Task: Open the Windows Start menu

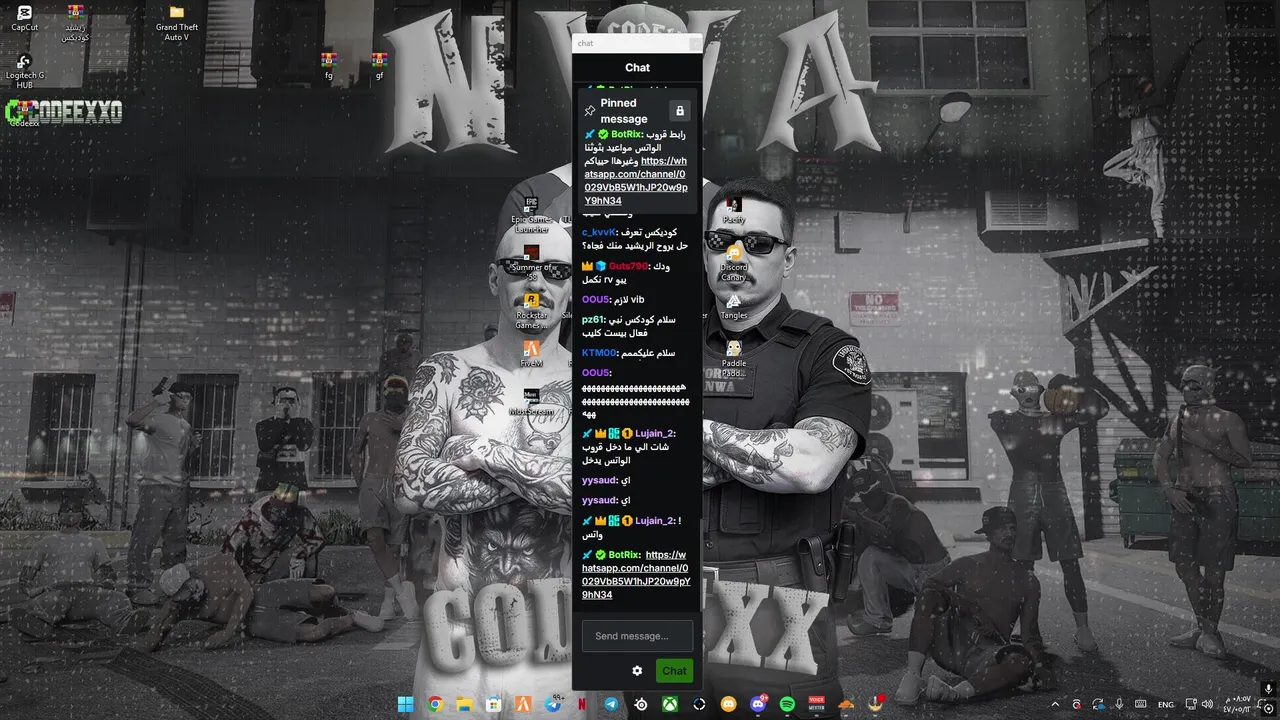Action: click(x=406, y=704)
